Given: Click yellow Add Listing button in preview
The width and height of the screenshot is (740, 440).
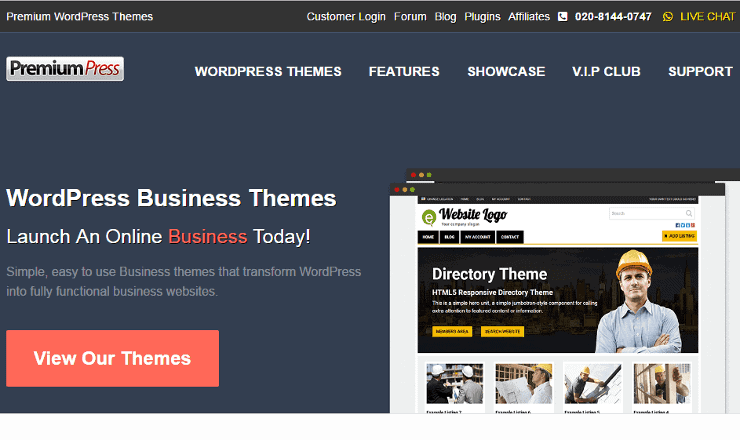Looking at the screenshot, I should click(x=679, y=236).
